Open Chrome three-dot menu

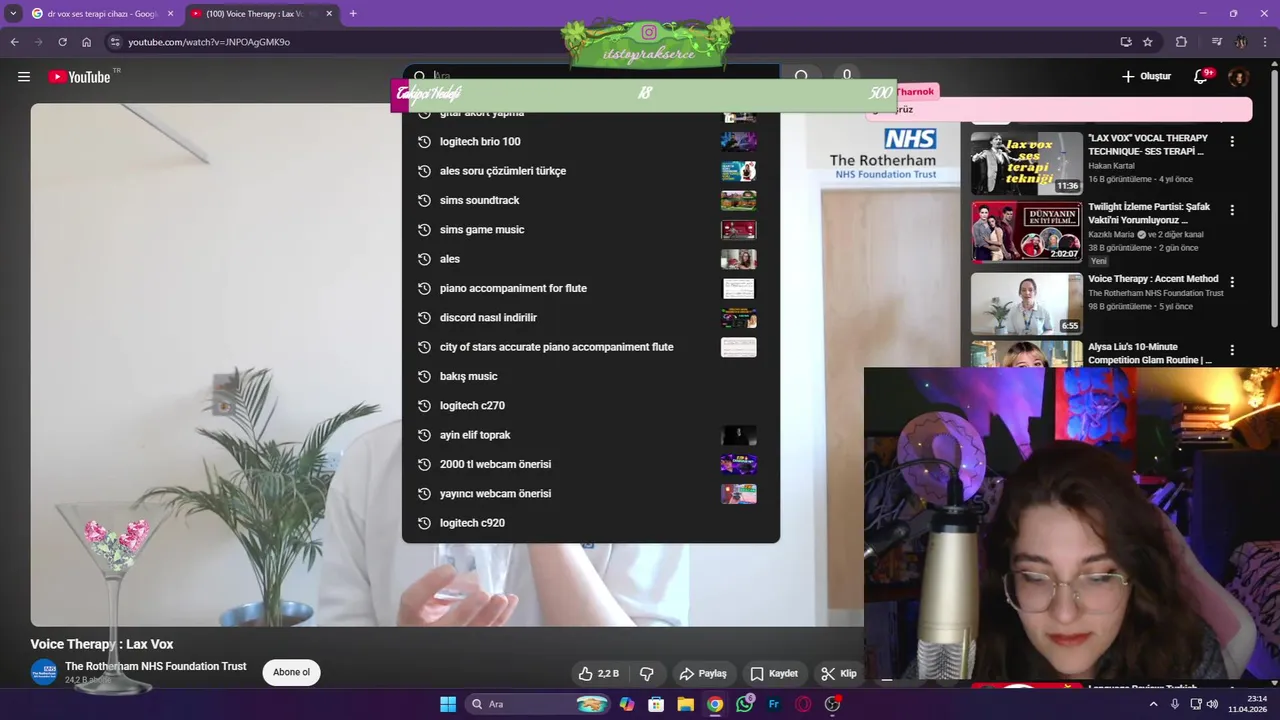tap(1265, 42)
